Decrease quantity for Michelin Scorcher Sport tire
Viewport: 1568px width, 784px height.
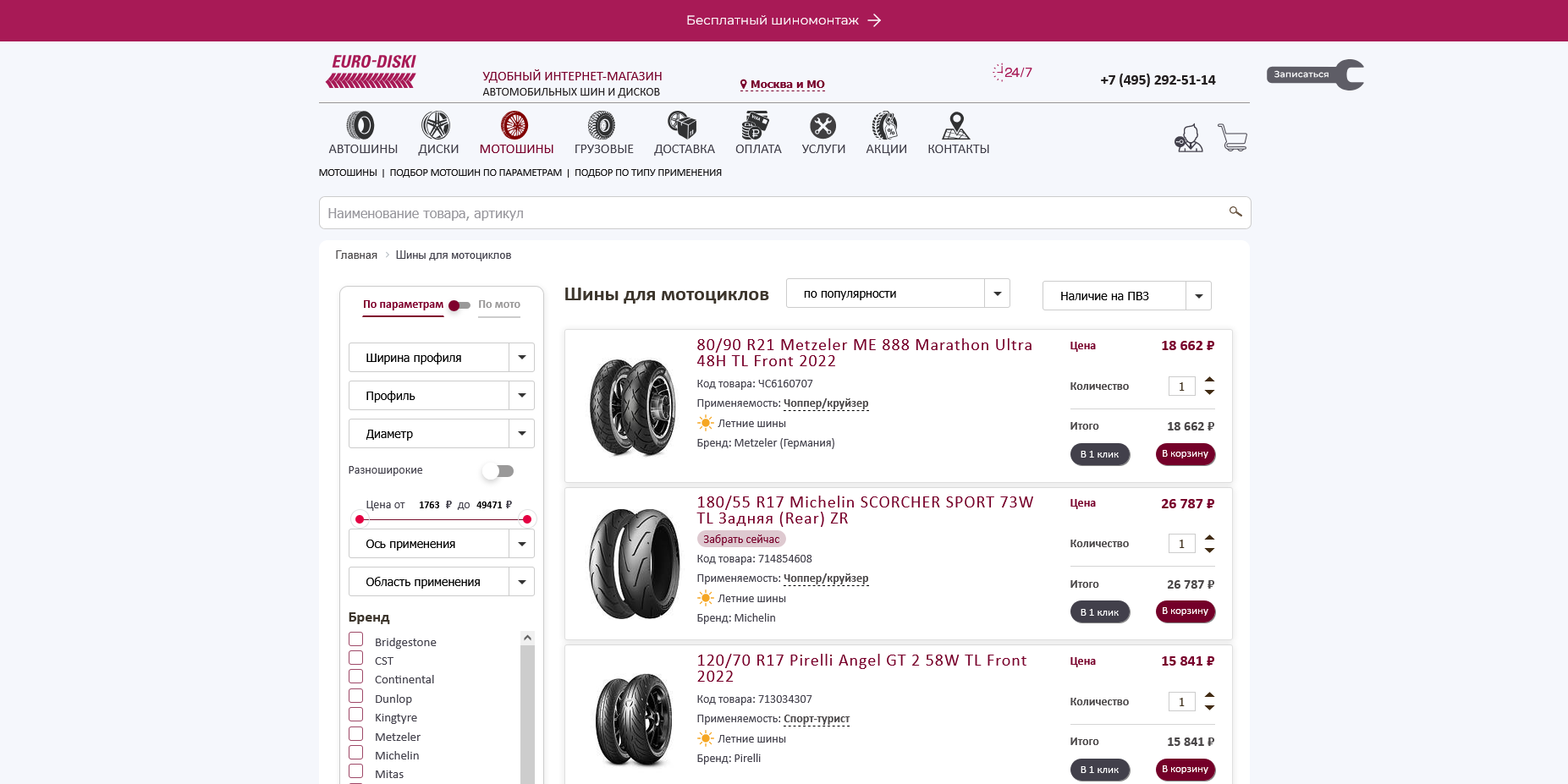pos(1210,551)
